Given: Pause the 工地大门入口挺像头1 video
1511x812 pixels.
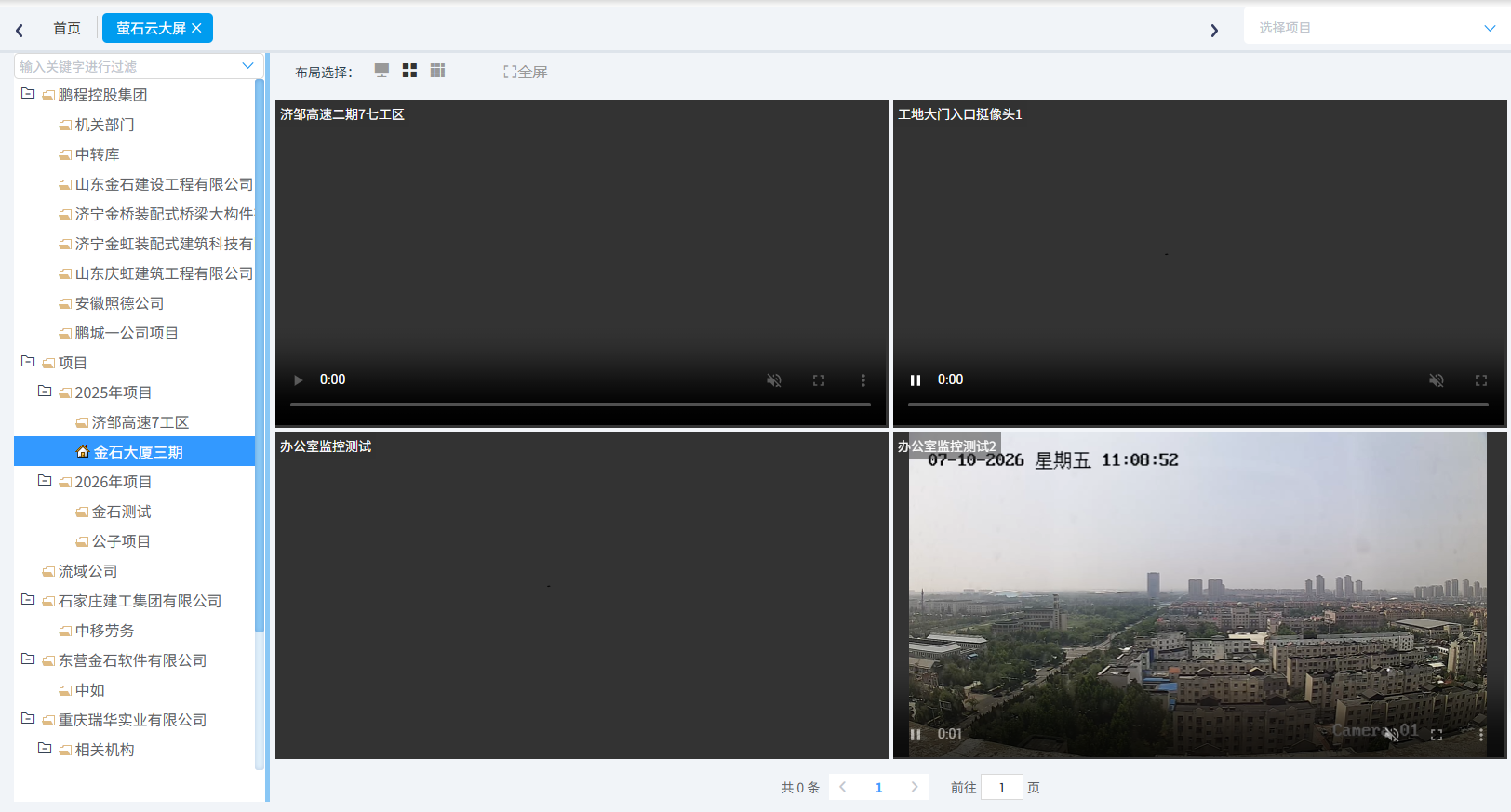Looking at the screenshot, I should tap(916, 380).
